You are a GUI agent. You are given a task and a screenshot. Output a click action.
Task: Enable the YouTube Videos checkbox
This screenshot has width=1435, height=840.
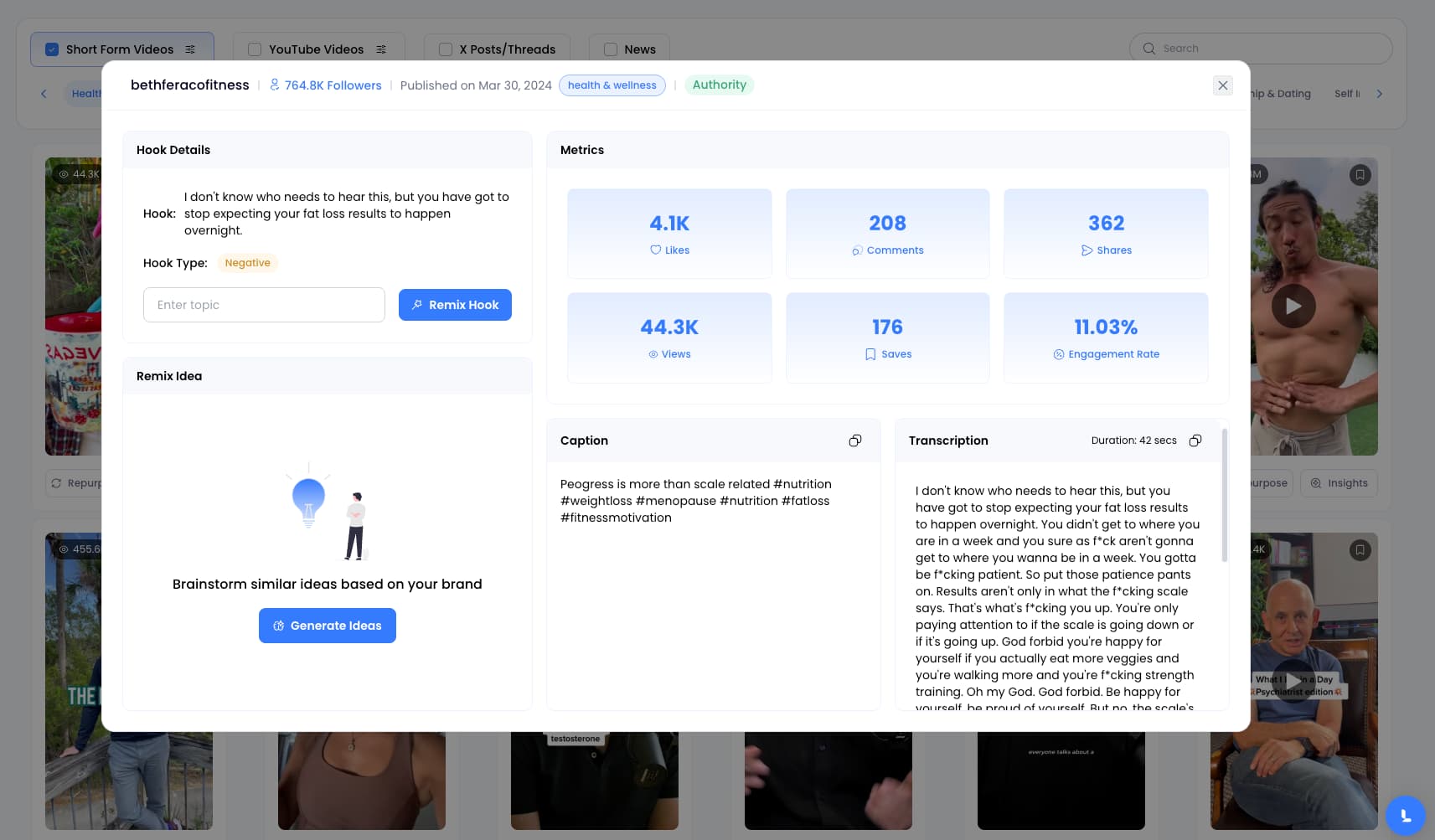click(x=255, y=49)
